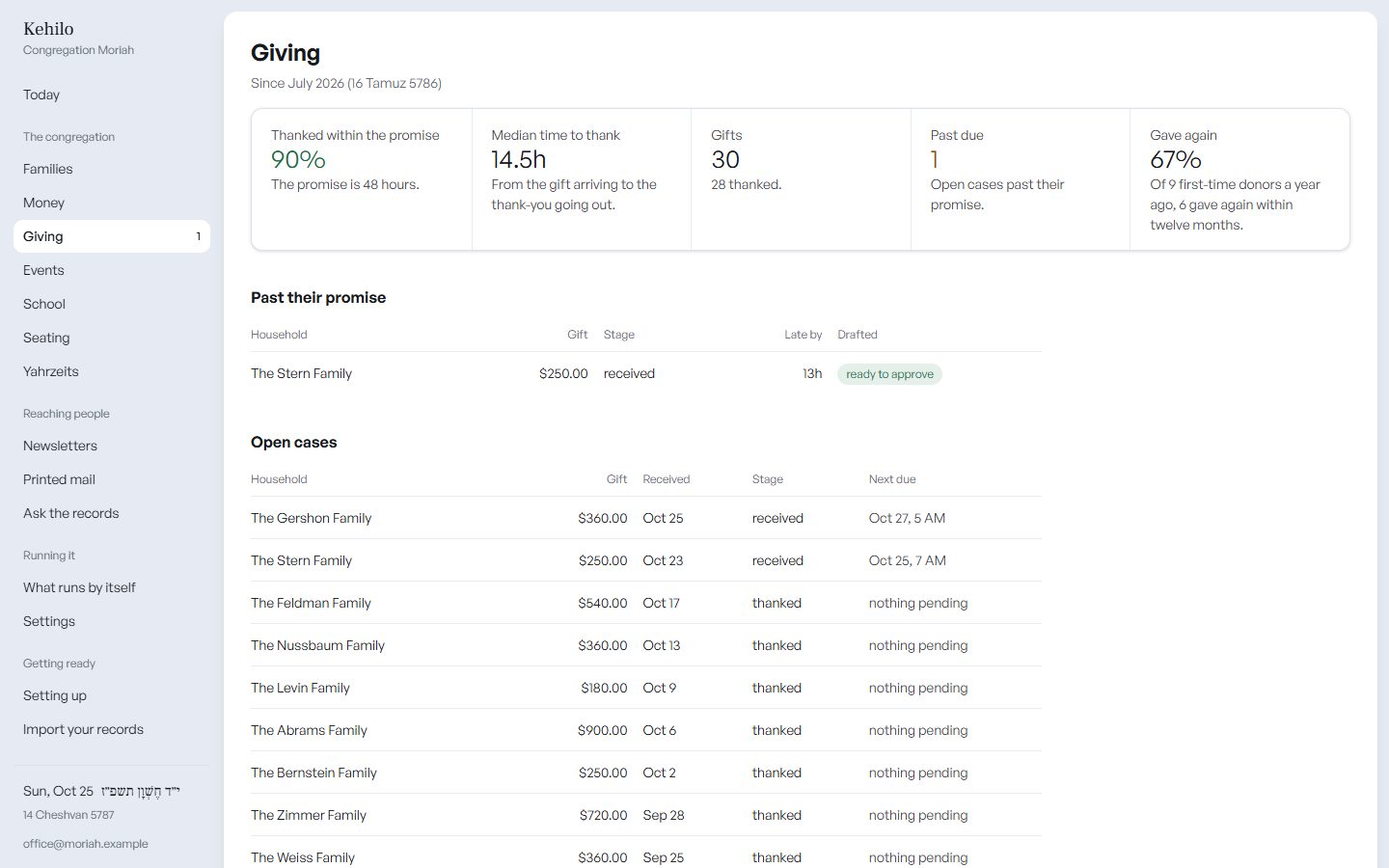Open The Nussbaum Family case
Image resolution: width=1389 pixels, height=868 pixels.
(646, 645)
